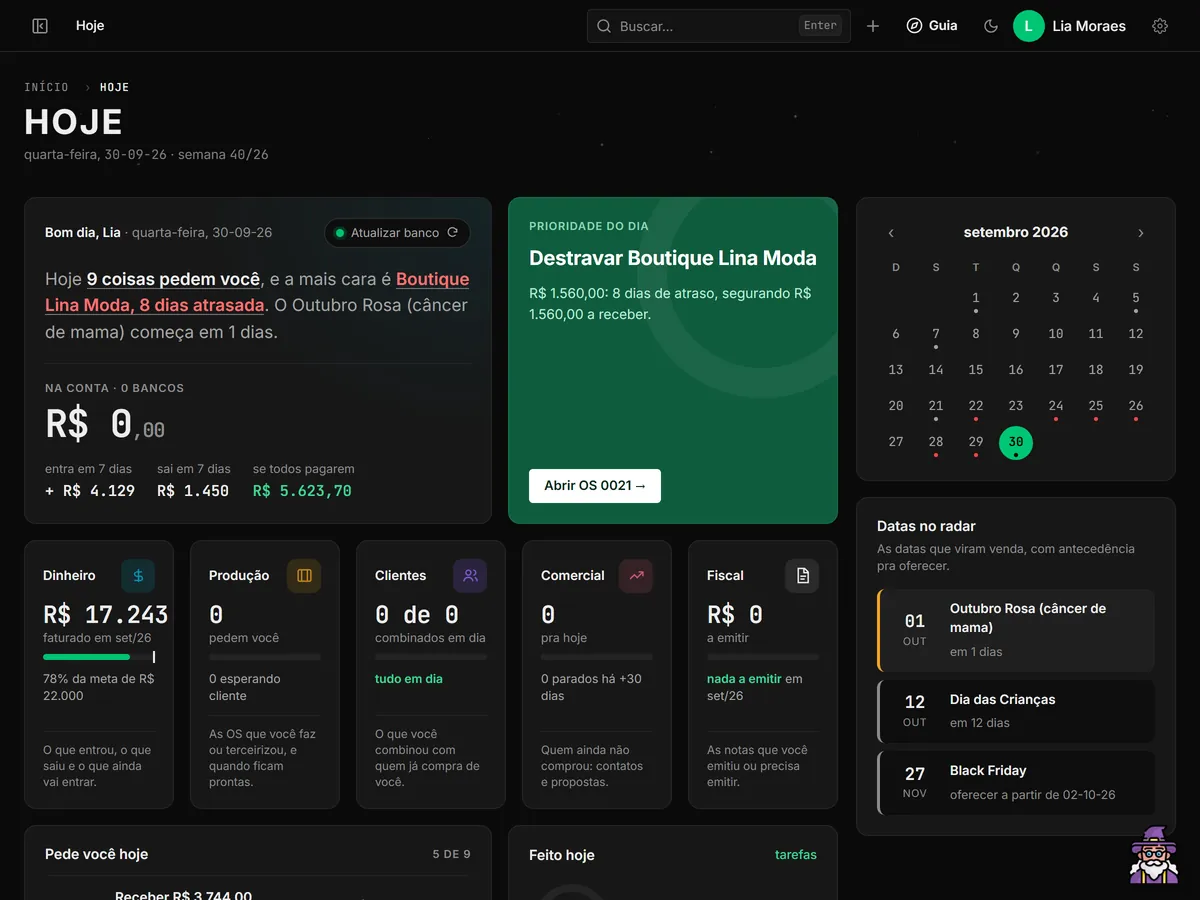
Task: Open the Guia compass button
Action: pyautogui.click(x=932, y=26)
